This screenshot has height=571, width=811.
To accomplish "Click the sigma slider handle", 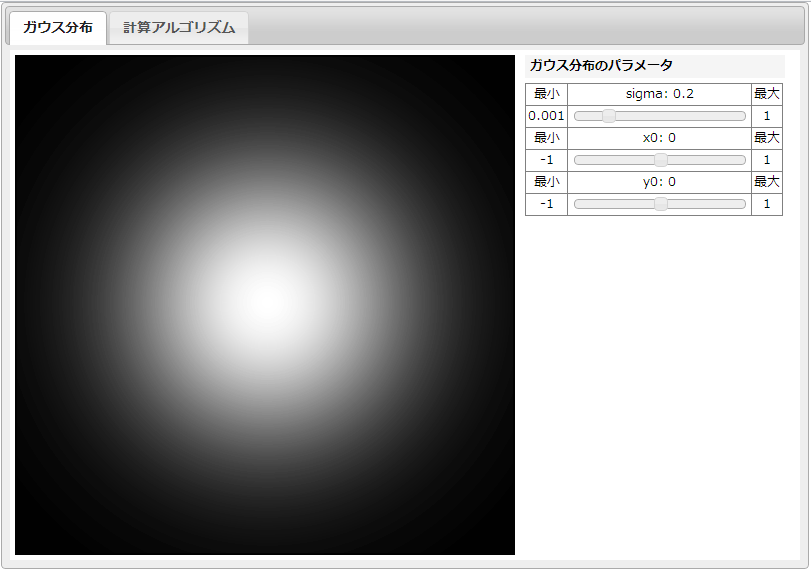I will click(609, 116).
